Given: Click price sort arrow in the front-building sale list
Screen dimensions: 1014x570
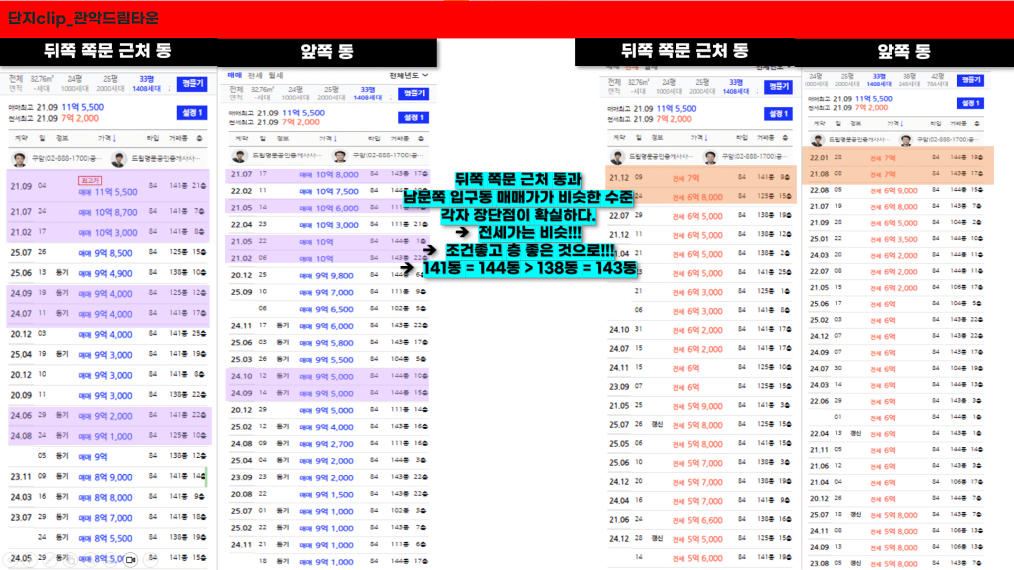Looking at the screenshot, I should click(335, 139).
